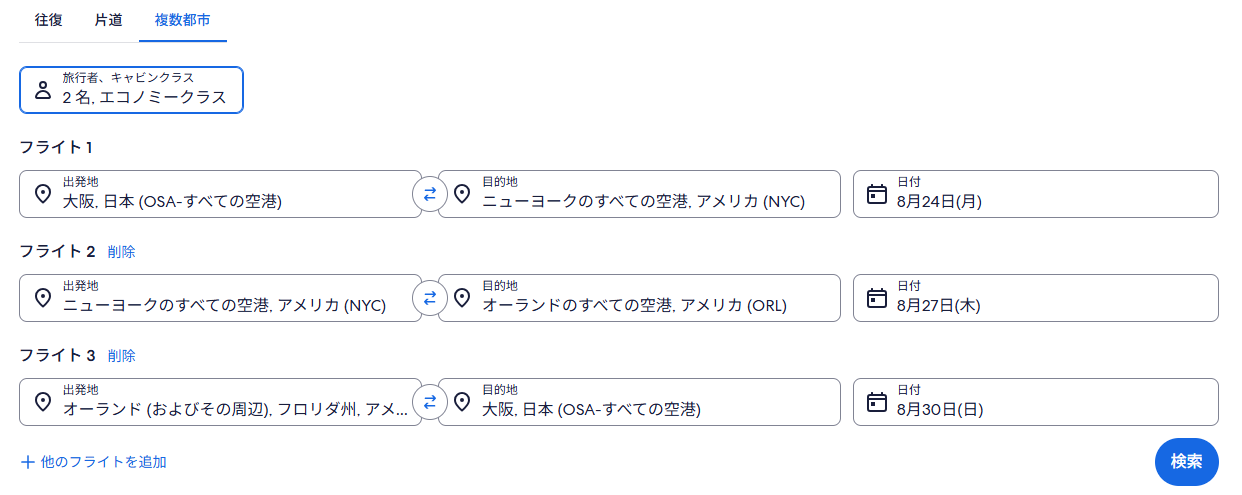The image size is (1242, 495).
Task: Edit Flight 1 destination field (ニューヨーク)
Action: 643,194
